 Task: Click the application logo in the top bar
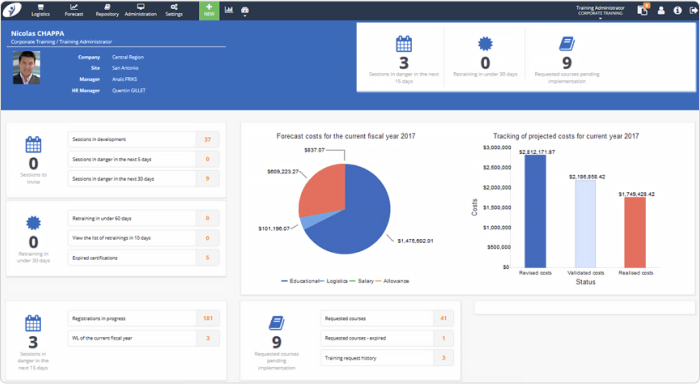(12, 10)
